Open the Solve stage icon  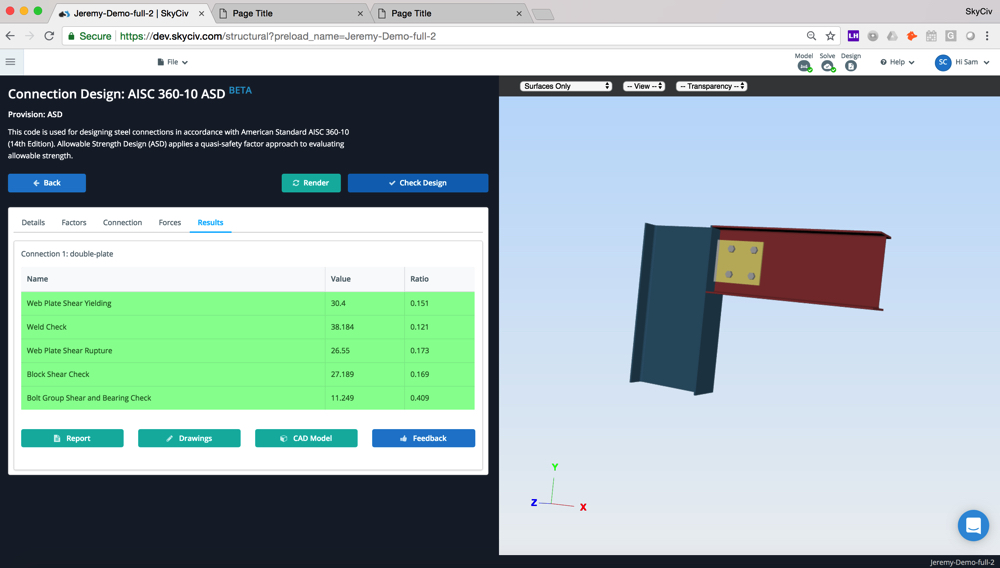tap(827, 62)
